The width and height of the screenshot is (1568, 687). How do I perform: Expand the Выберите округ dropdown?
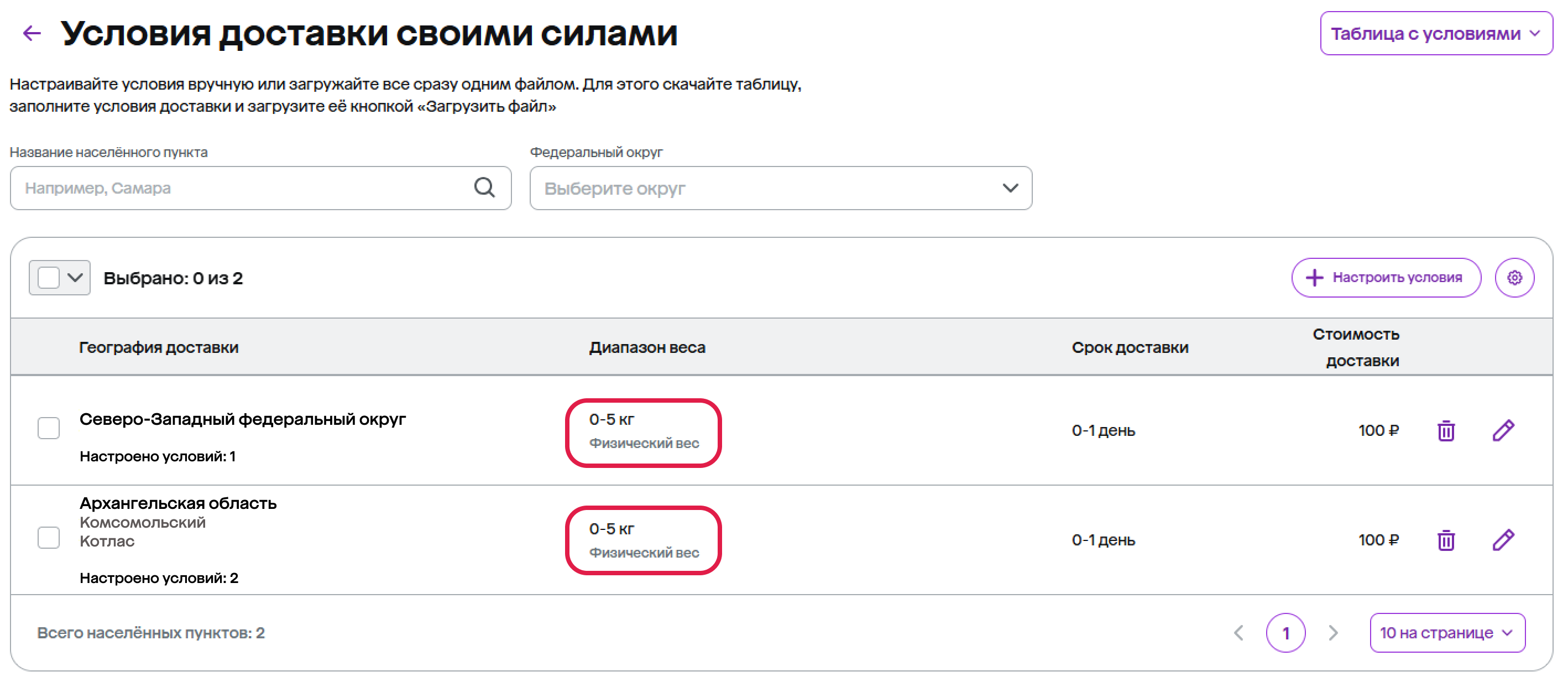[x=781, y=188]
